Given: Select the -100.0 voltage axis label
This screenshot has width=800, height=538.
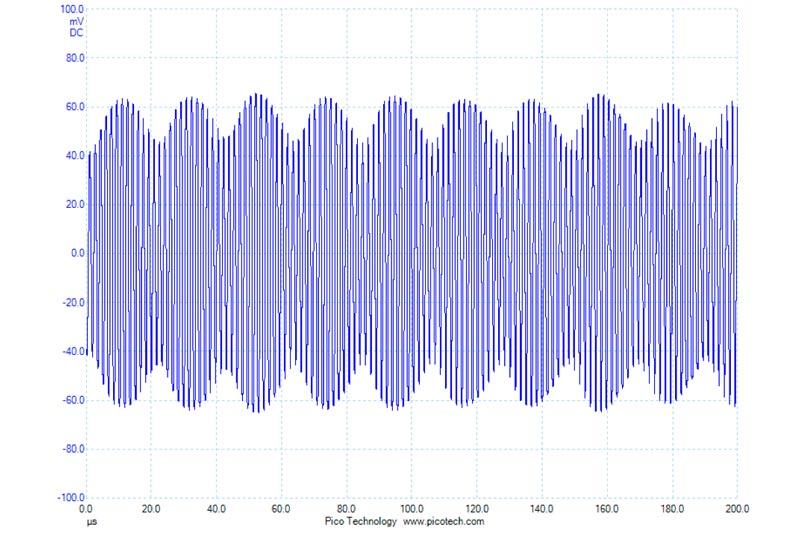Looking at the screenshot, I should 71,497.
